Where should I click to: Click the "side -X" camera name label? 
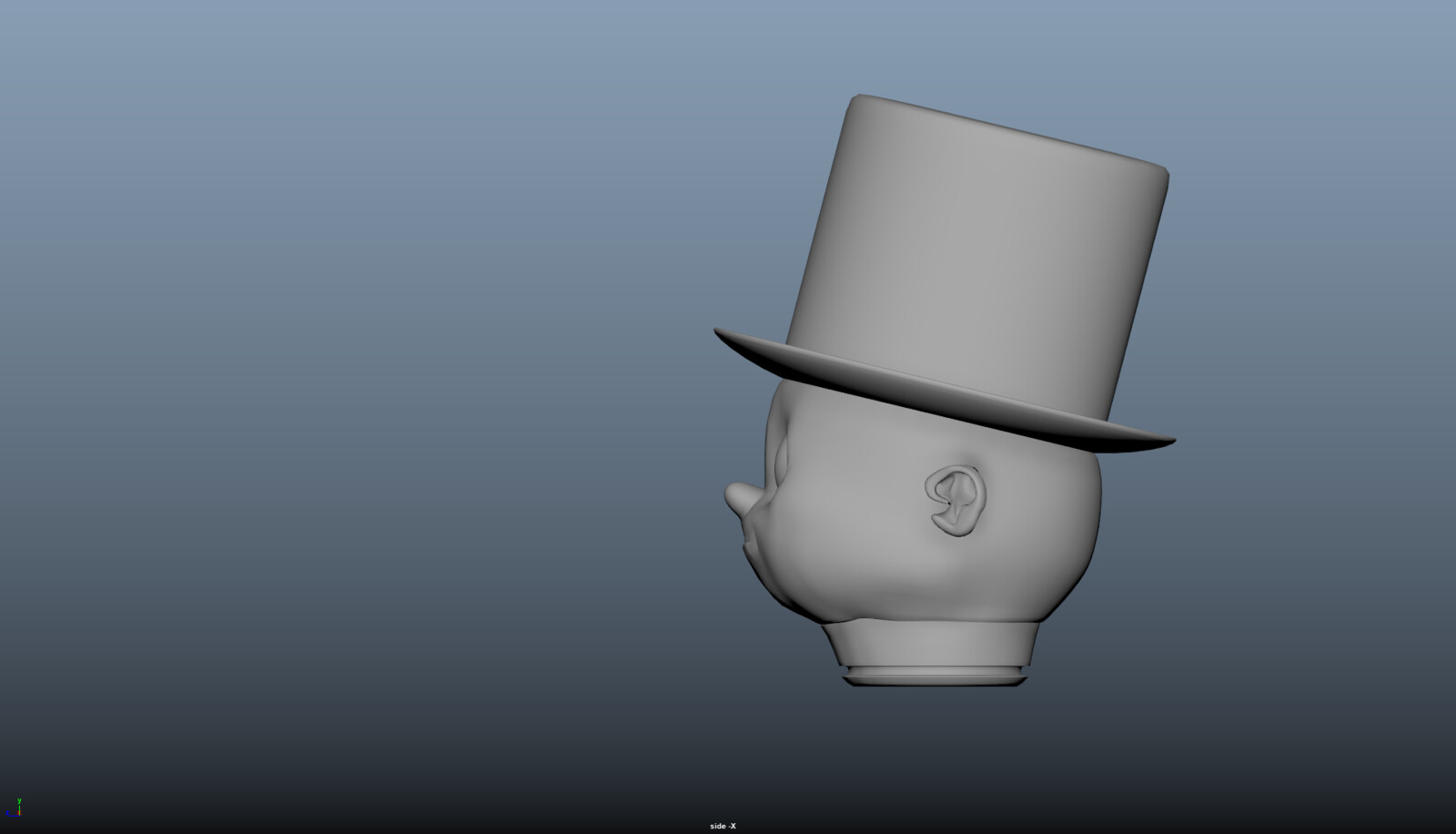(723, 826)
